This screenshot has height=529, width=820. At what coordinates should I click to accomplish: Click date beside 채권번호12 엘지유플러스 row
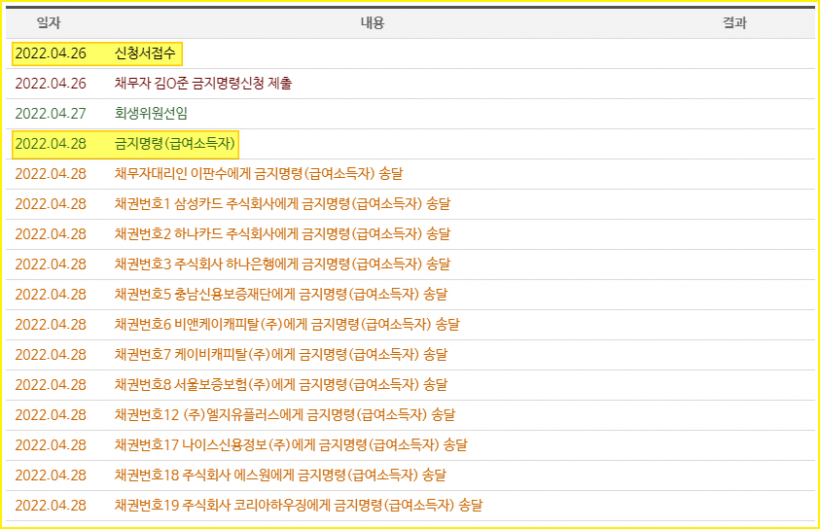tap(51, 415)
